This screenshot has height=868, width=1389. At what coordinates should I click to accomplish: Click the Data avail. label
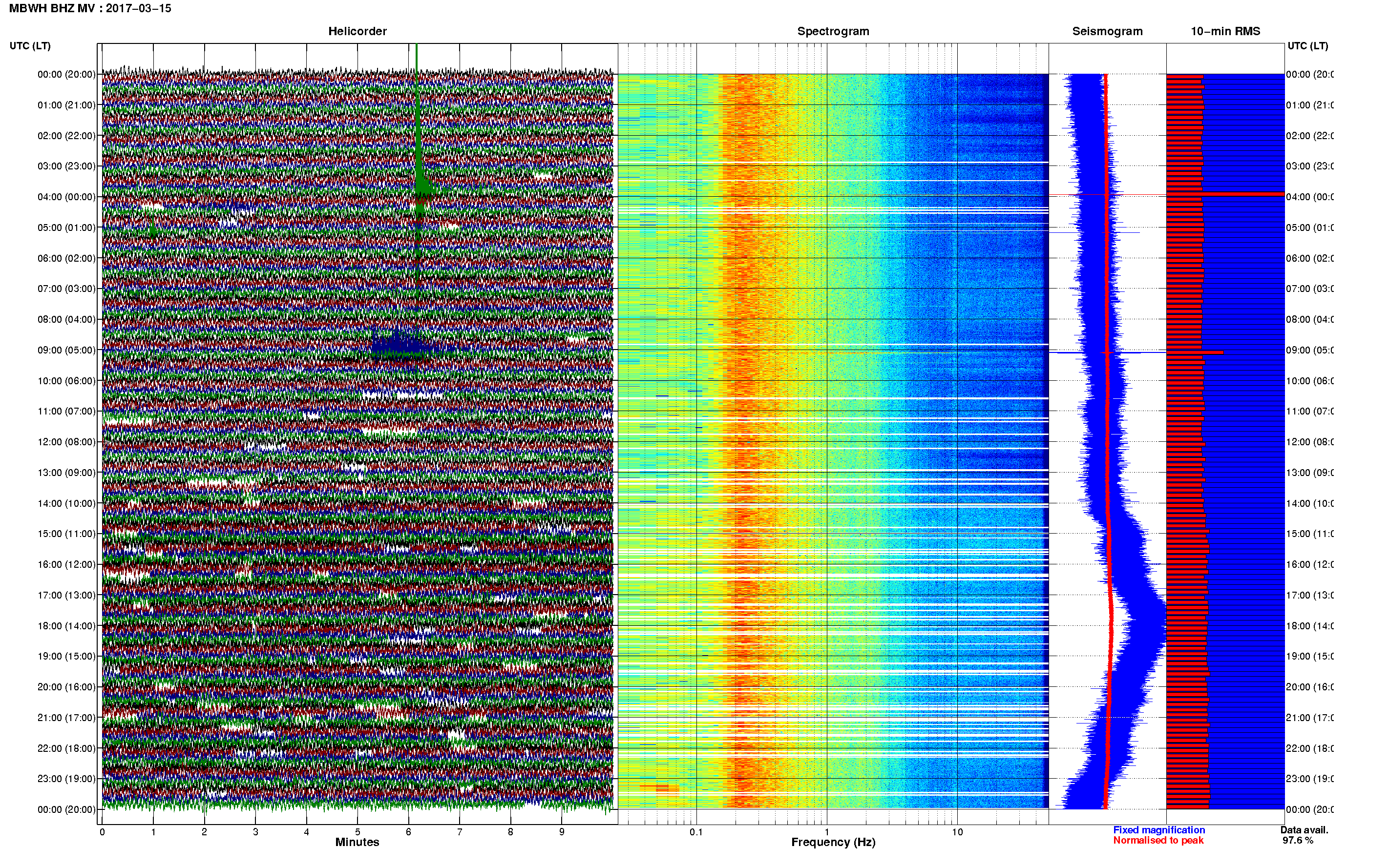(x=1304, y=830)
